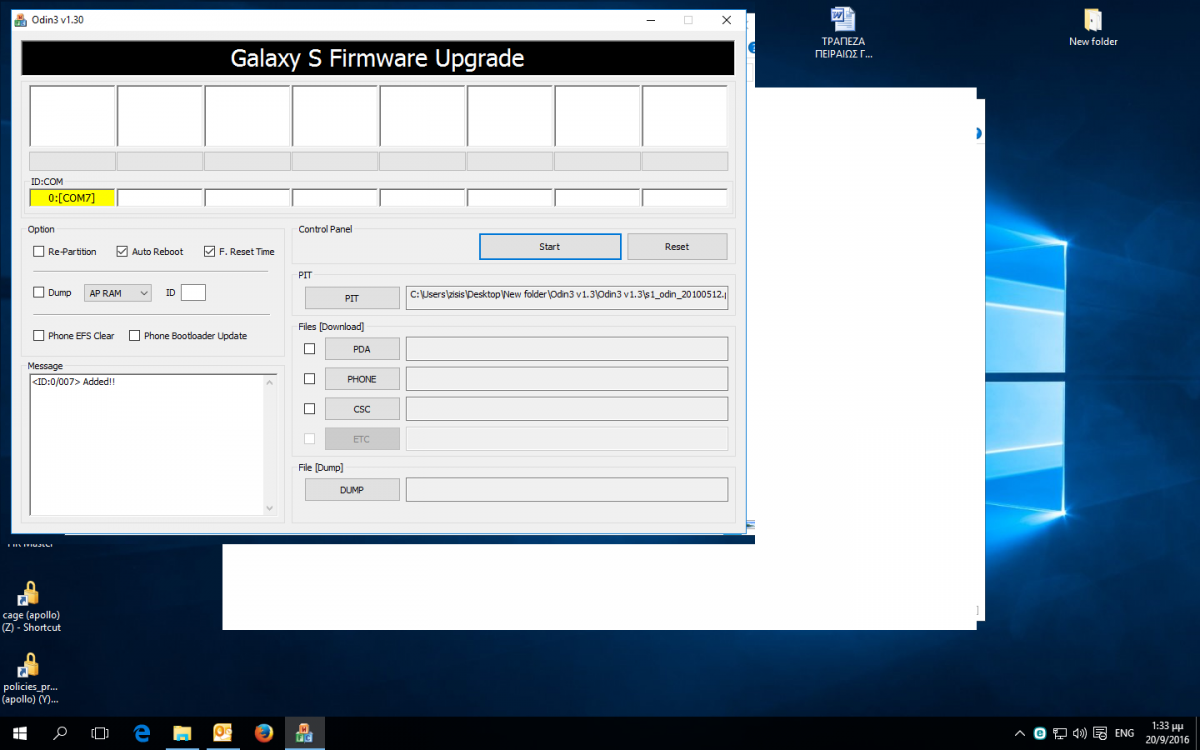Maximize the Odin3 window

688,20
